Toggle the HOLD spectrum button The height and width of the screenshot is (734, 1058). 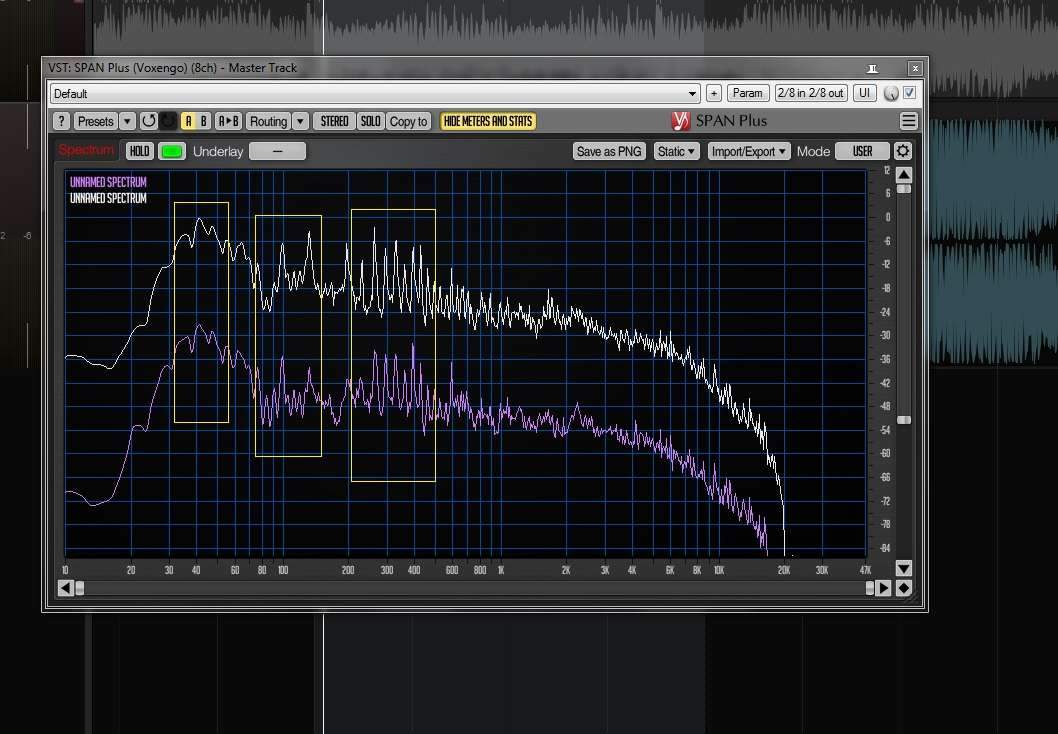[139, 151]
